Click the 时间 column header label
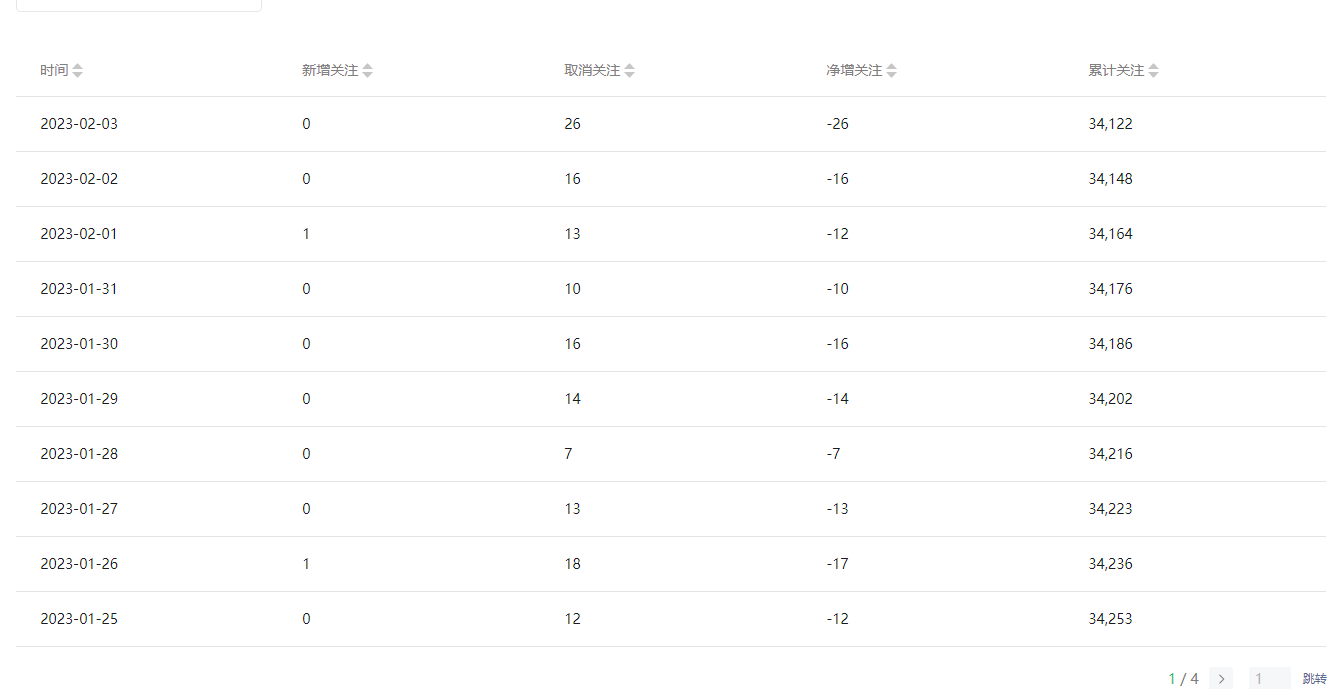 click(54, 71)
